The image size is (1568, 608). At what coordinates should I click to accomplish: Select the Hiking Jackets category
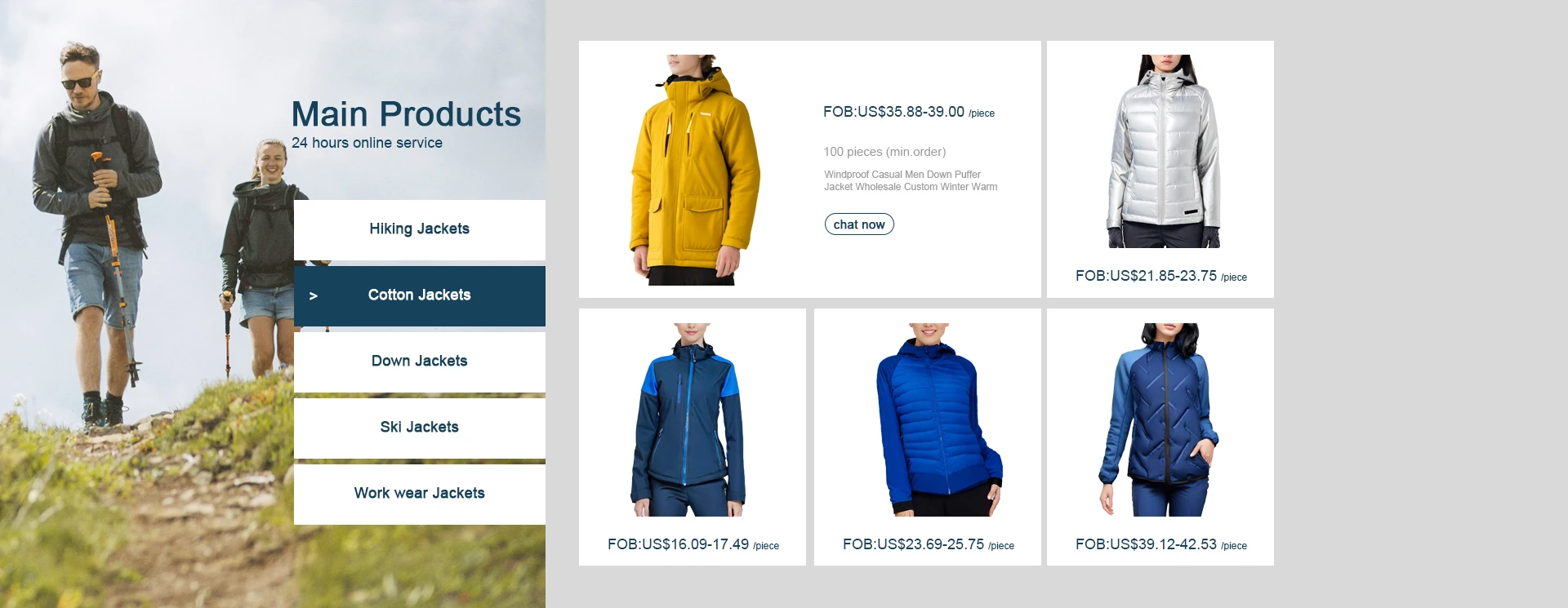coord(419,229)
